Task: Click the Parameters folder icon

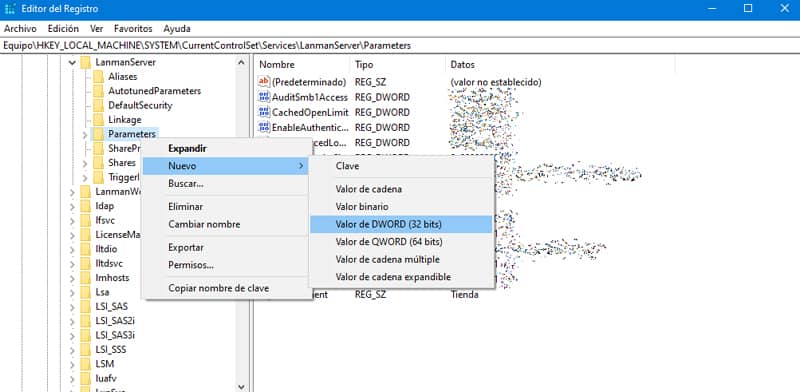Action: (98, 134)
